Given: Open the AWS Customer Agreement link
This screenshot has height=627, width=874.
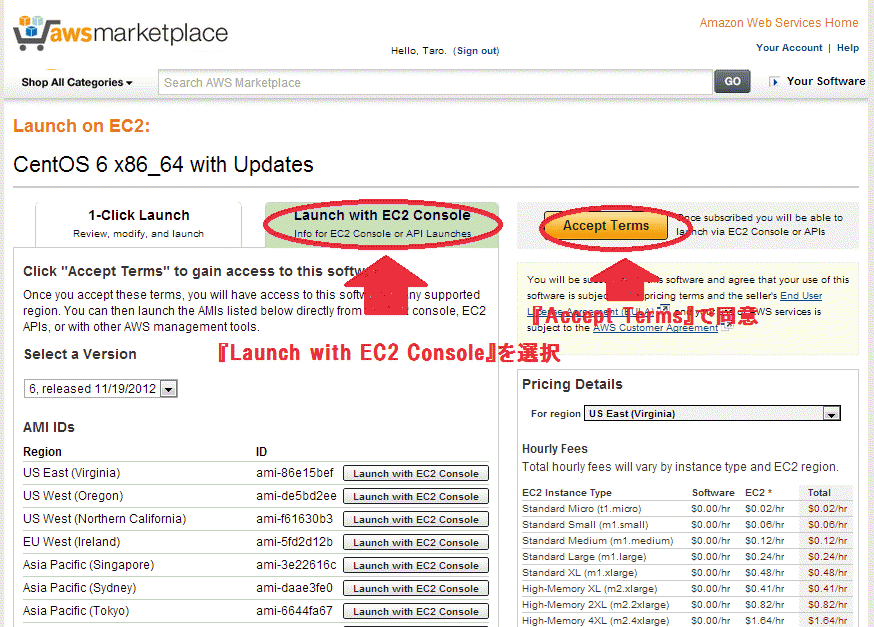Looking at the screenshot, I should (655, 328).
